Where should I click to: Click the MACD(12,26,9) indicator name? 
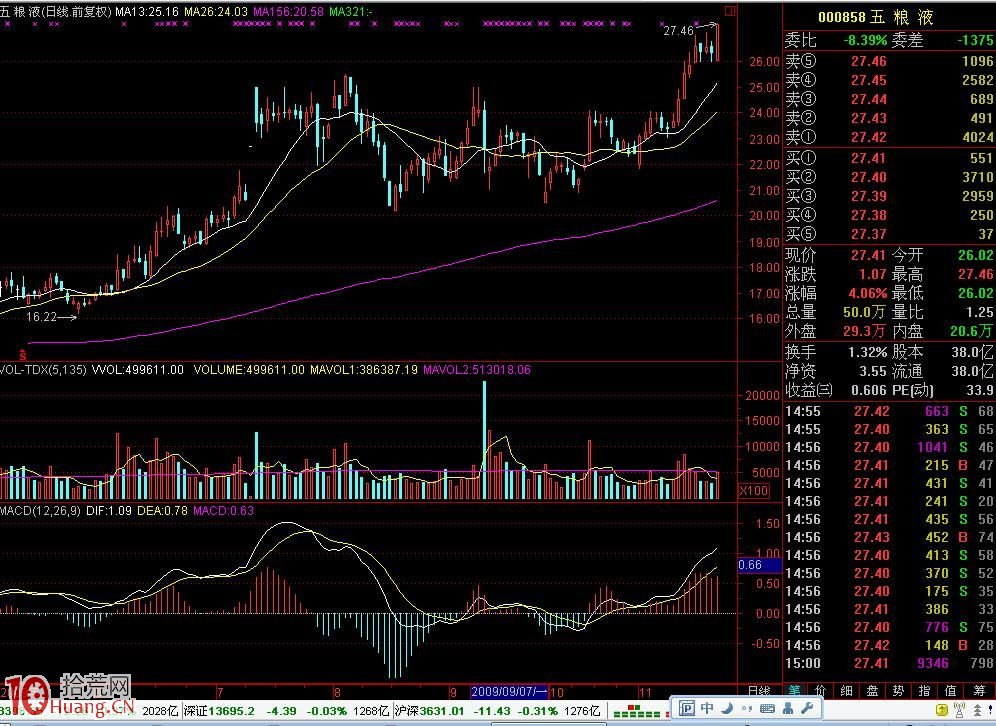(40, 510)
